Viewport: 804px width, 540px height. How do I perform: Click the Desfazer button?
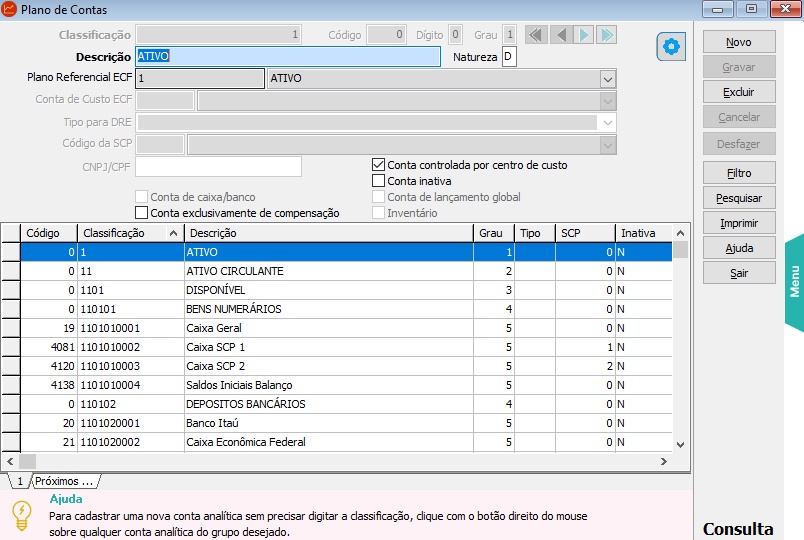tap(739, 144)
